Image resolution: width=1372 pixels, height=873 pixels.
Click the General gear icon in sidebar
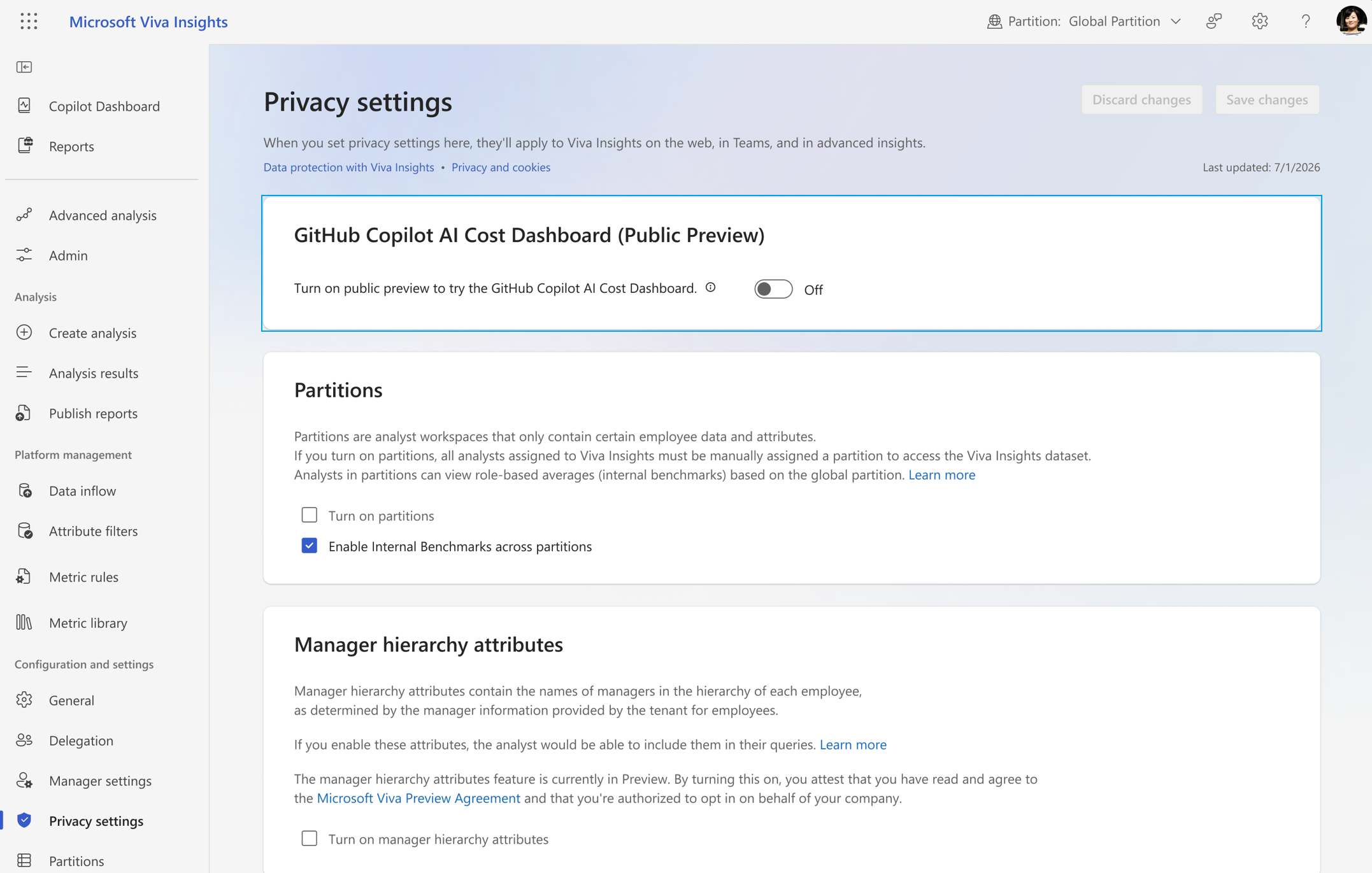tap(24, 700)
